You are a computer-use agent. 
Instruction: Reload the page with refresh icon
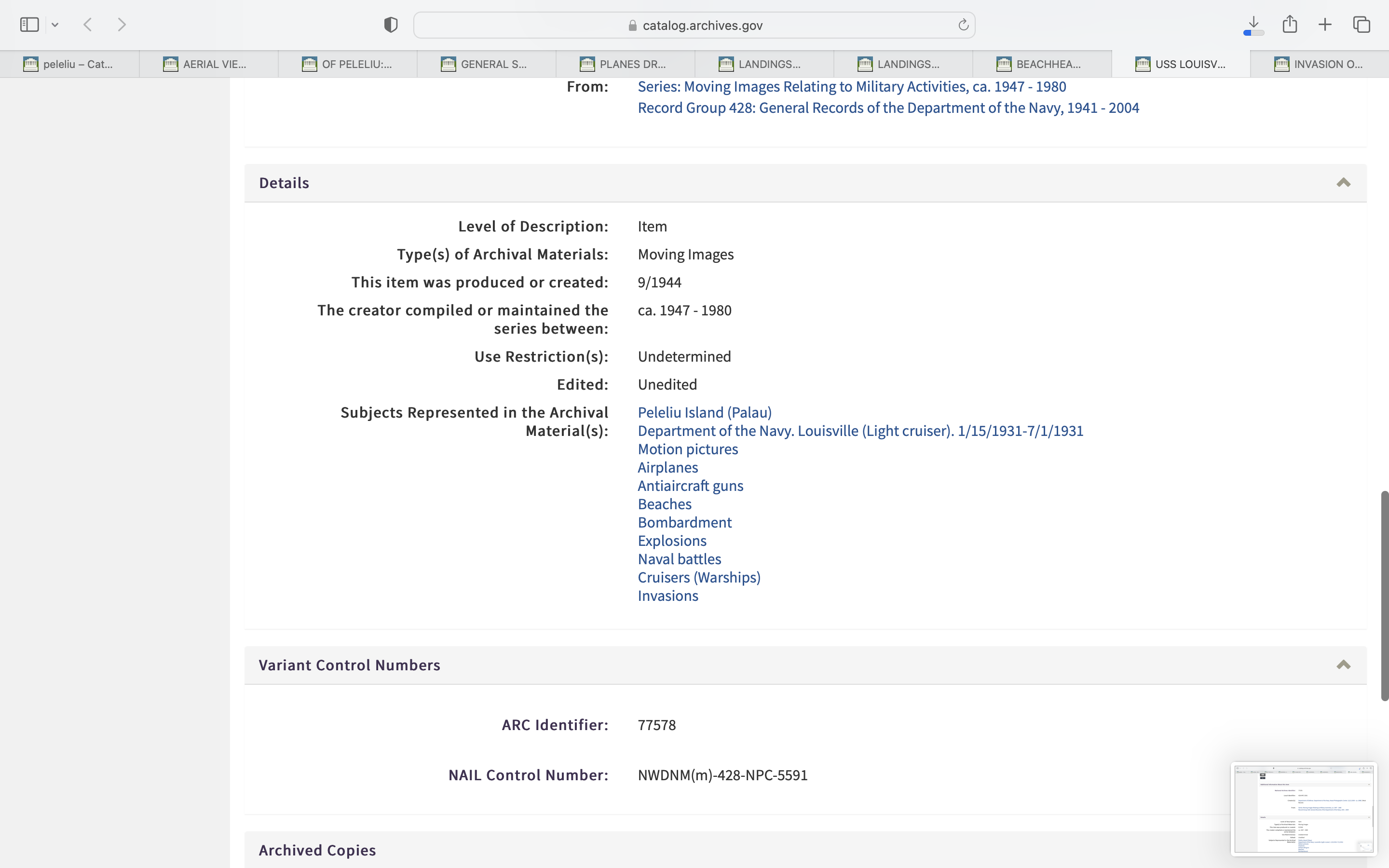[x=963, y=25]
